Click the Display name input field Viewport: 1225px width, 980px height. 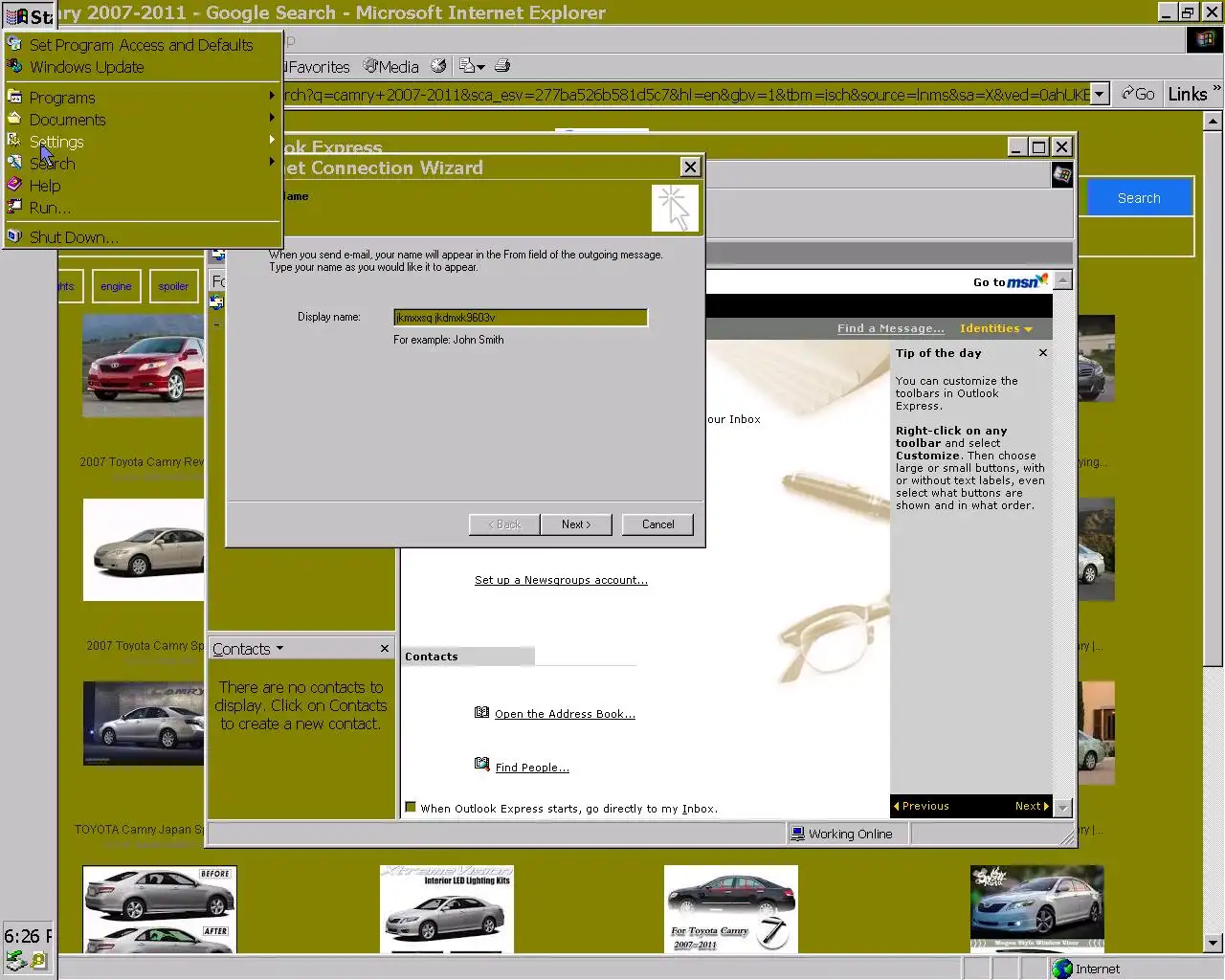(521, 318)
